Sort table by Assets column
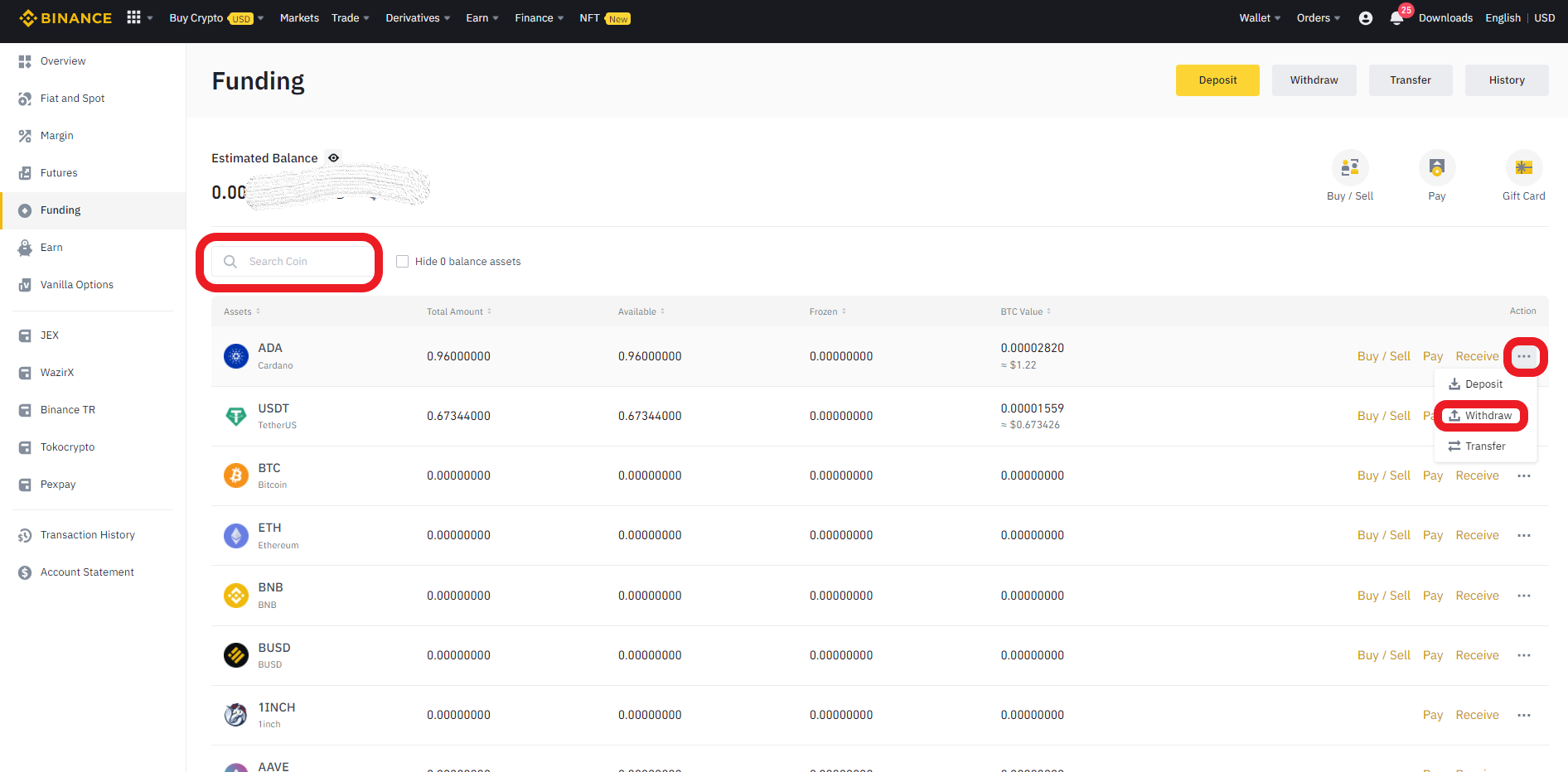The width and height of the screenshot is (1568, 772). tap(242, 311)
